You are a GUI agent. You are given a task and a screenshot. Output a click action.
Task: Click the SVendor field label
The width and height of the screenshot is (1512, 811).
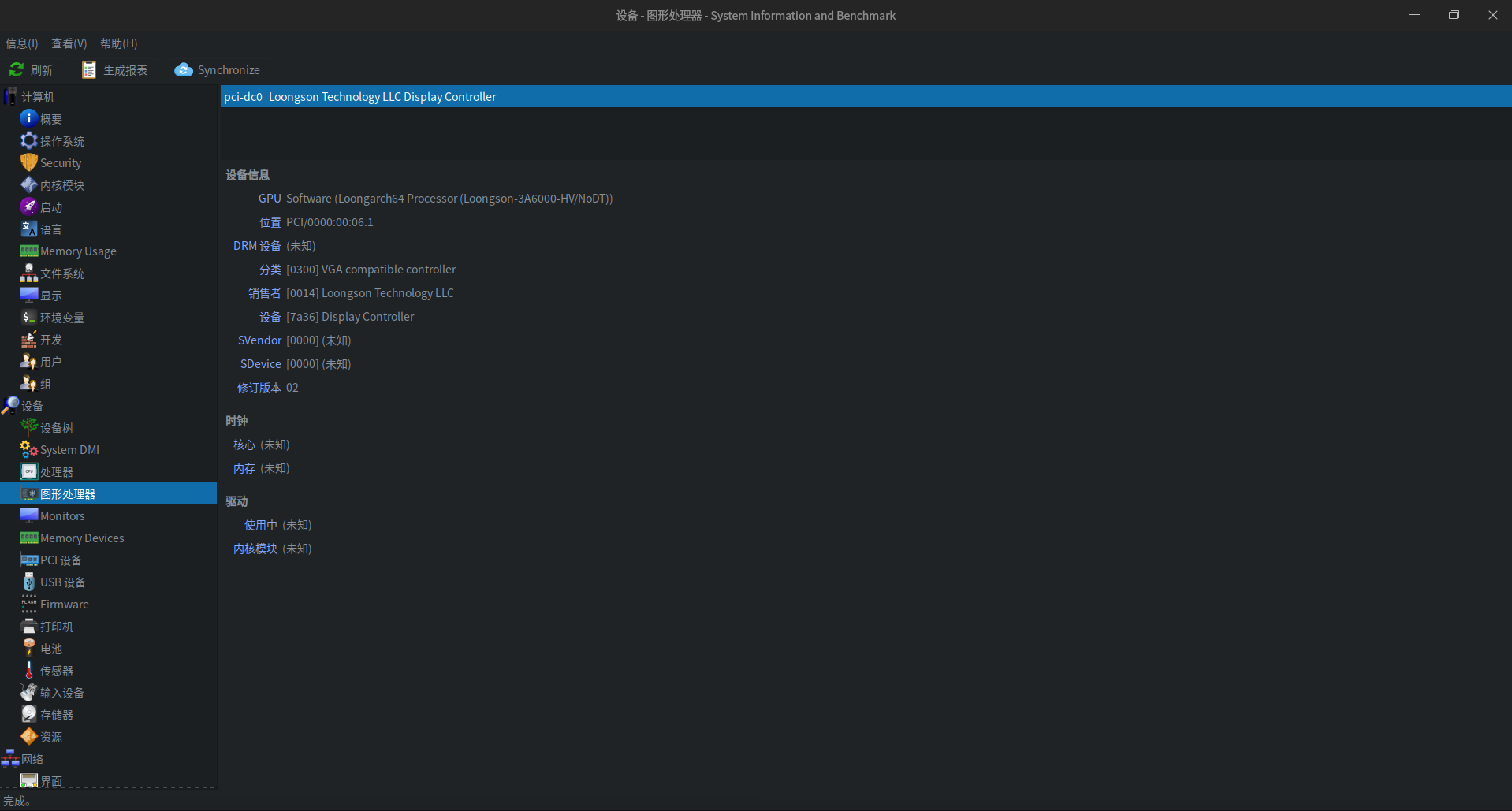coord(259,340)
